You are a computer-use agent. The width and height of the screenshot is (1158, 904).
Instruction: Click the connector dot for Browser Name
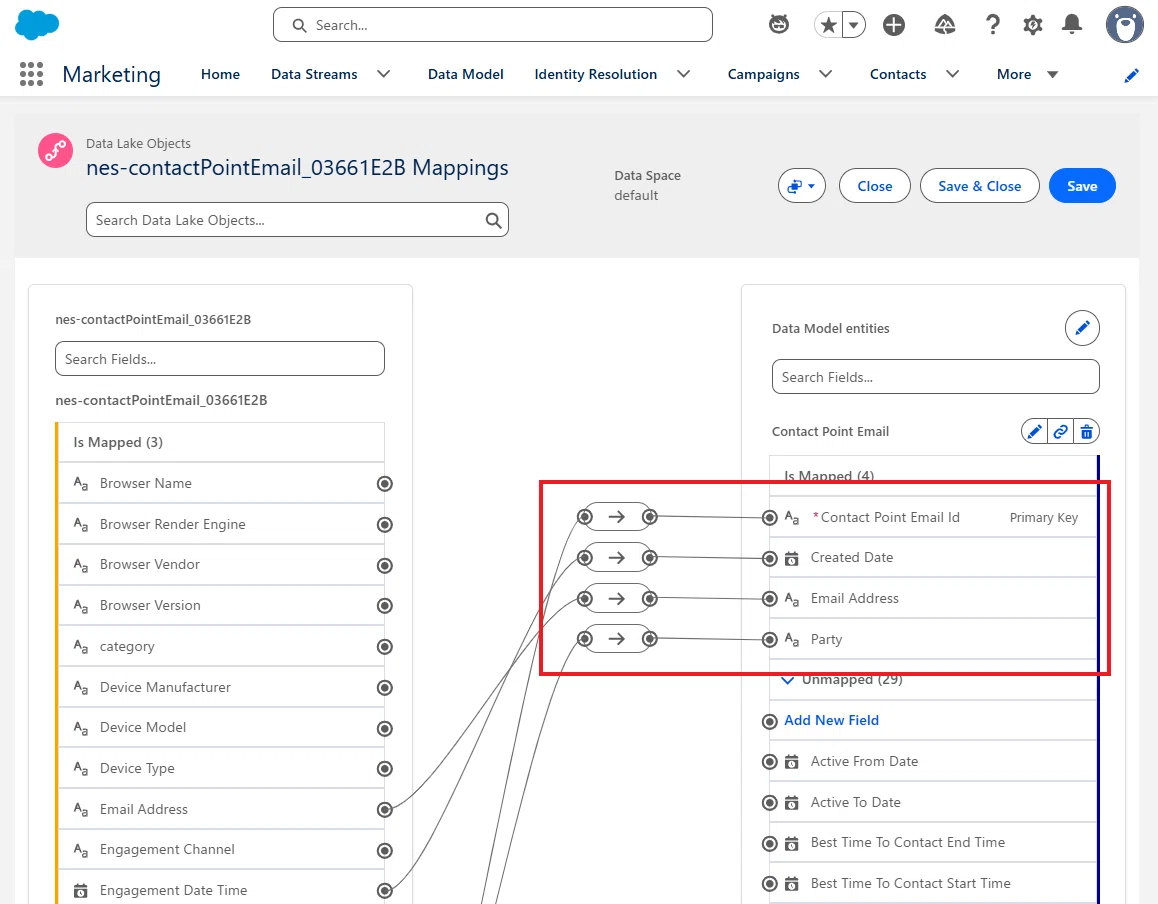point(385,484)
